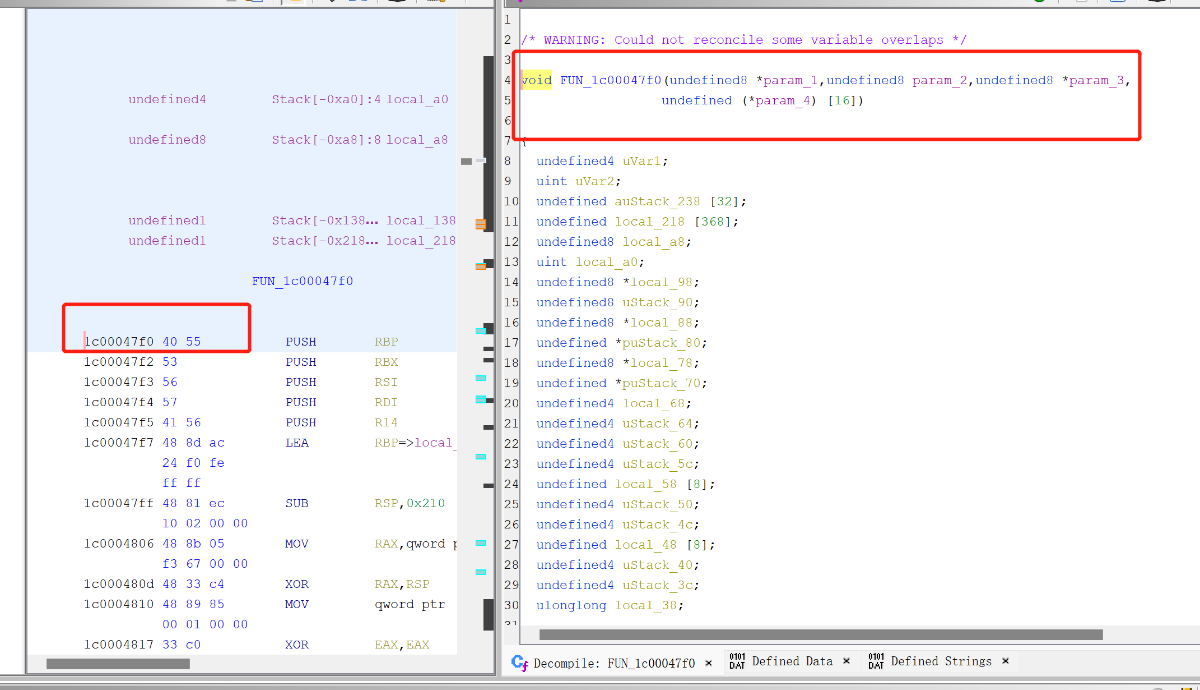Click address 1c00047f3 in the listing

coord(119,382)
